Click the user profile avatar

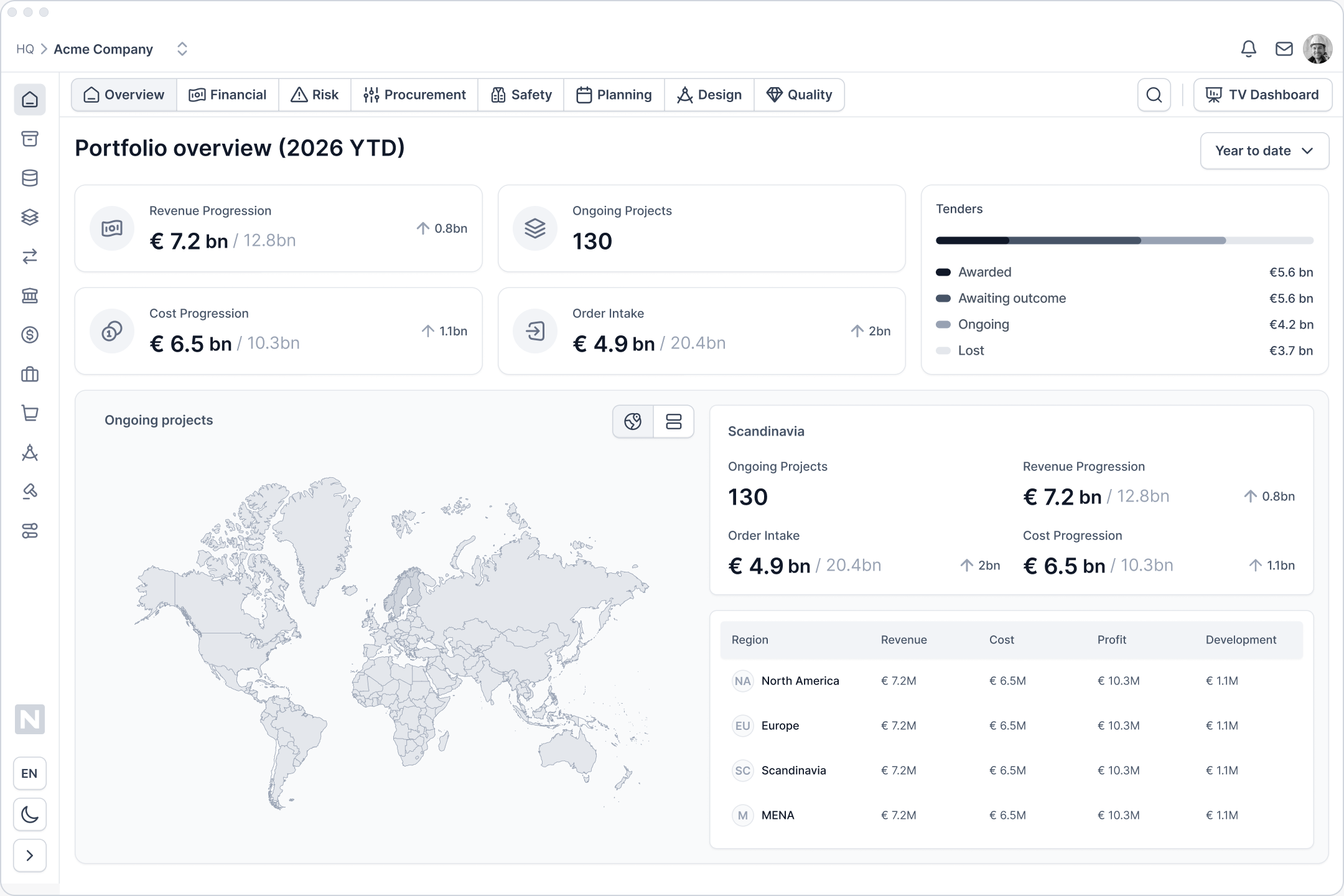click(x=1317, y=49)
